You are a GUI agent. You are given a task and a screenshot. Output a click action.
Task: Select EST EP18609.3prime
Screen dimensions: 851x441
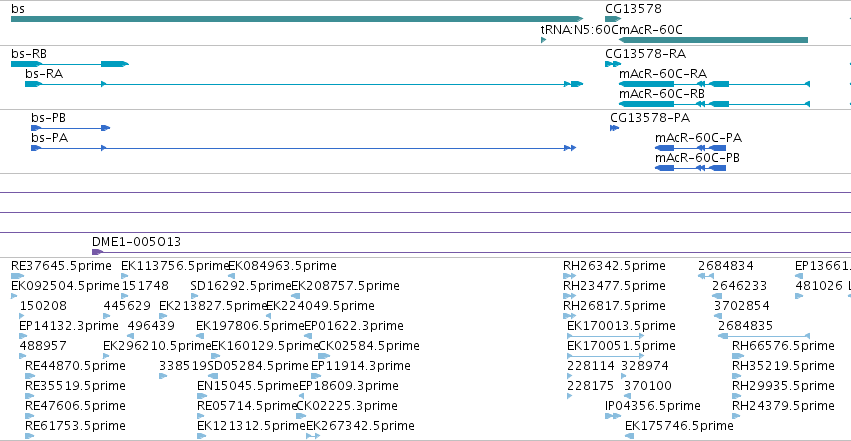pos(348,386)
